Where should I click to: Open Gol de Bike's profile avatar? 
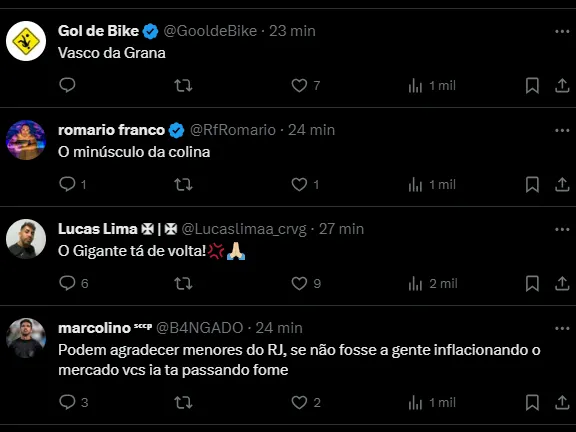coord(26,41)
